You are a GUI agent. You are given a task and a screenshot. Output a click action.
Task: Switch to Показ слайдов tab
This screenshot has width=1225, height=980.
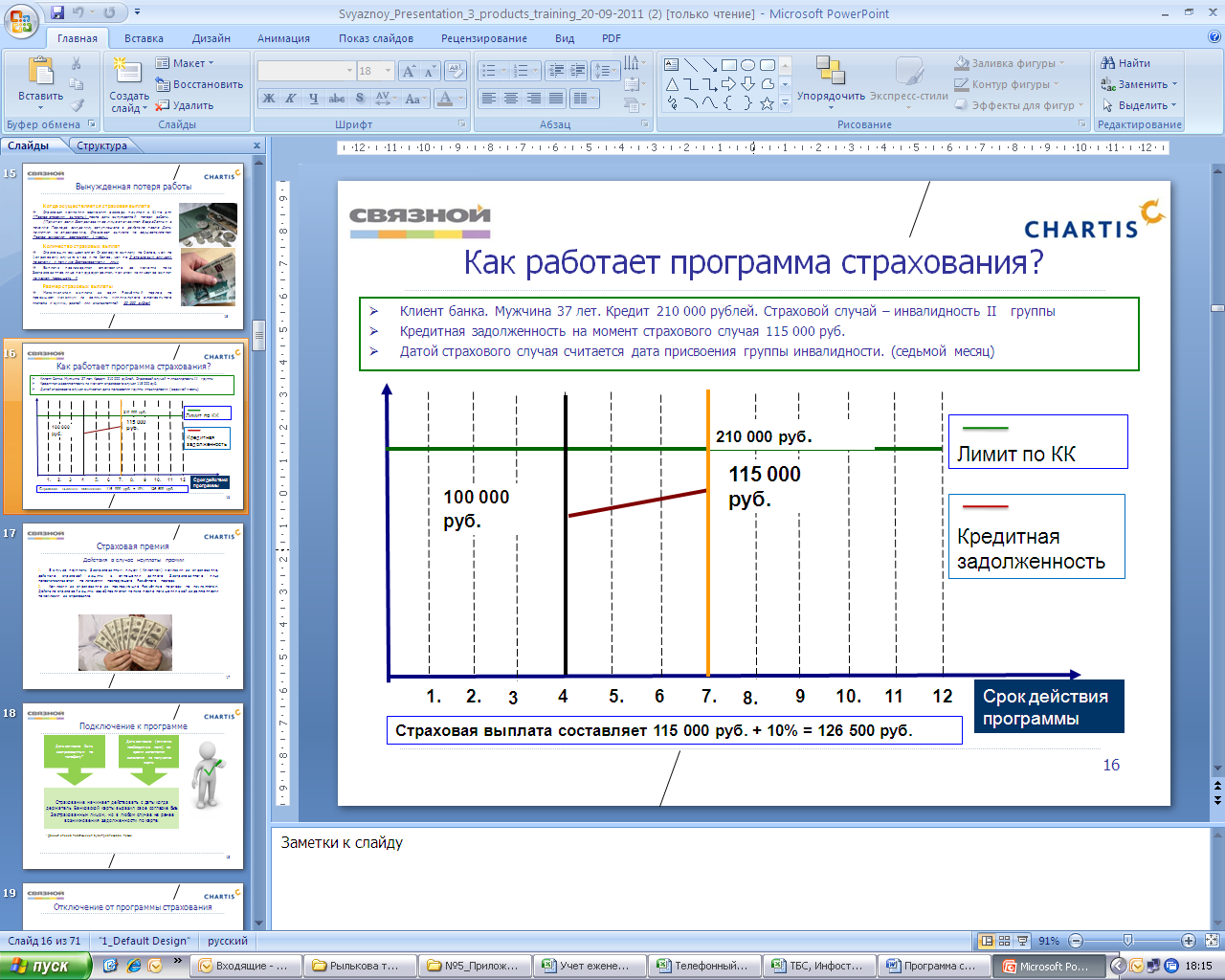(376, 38)
